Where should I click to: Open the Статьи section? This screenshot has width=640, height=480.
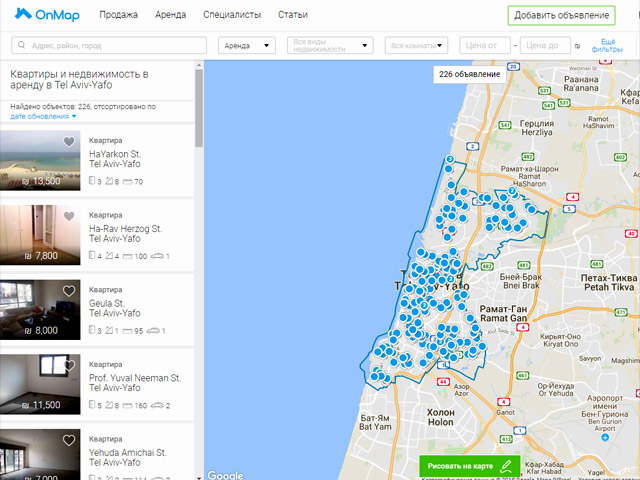293,15
